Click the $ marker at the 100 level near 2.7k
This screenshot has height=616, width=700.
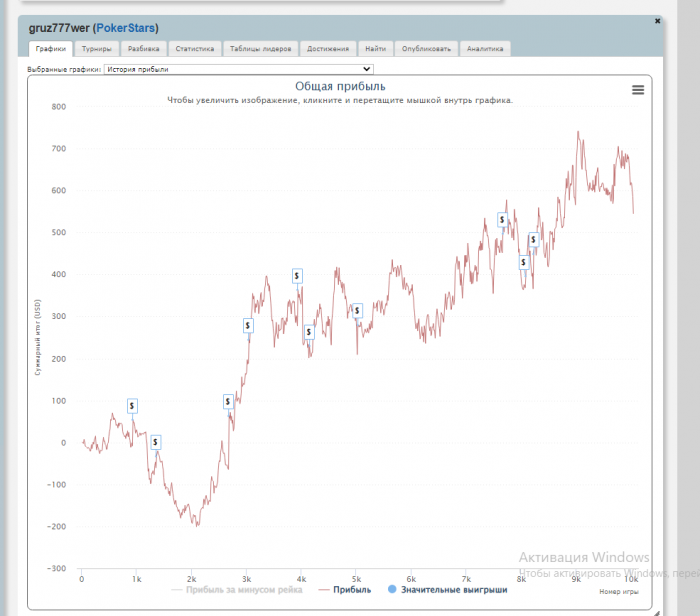click(228, 402)
